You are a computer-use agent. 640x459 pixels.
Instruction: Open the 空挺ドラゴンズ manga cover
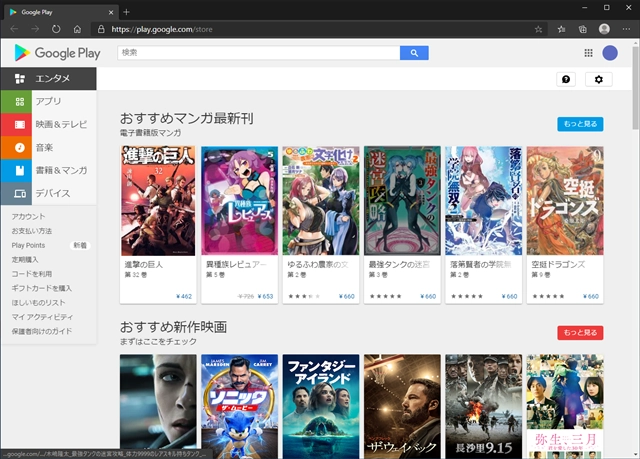(x=565, y=201)
